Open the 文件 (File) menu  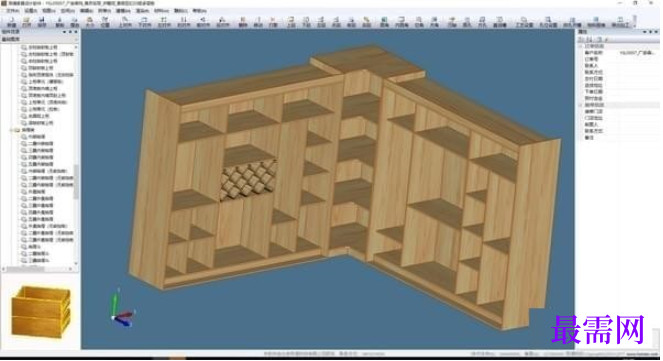point(12,11)
